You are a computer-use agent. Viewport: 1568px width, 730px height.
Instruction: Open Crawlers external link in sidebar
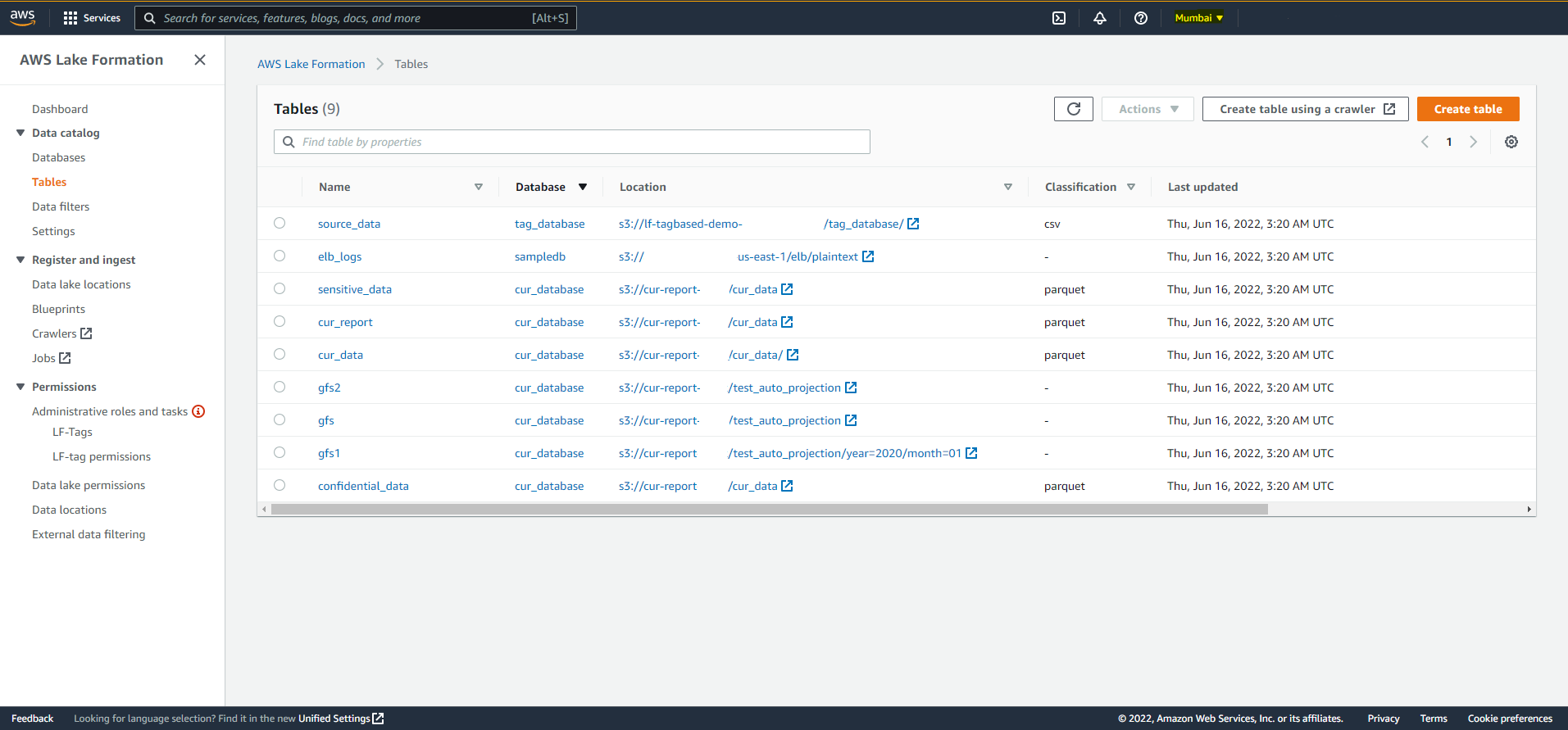(62, 333)
